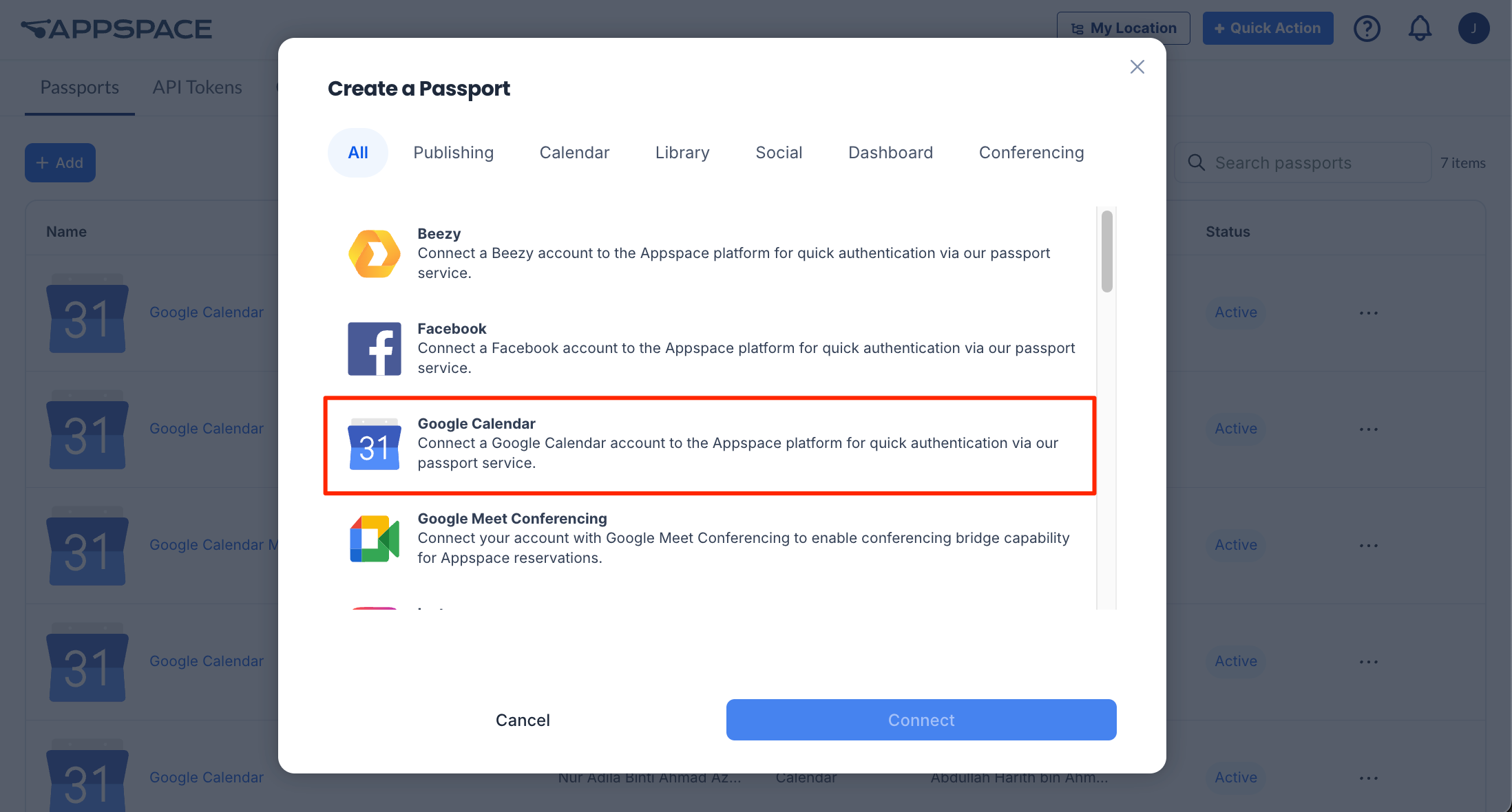Filter passports by Social tab

pyautogui.click(x=779, y=153)
